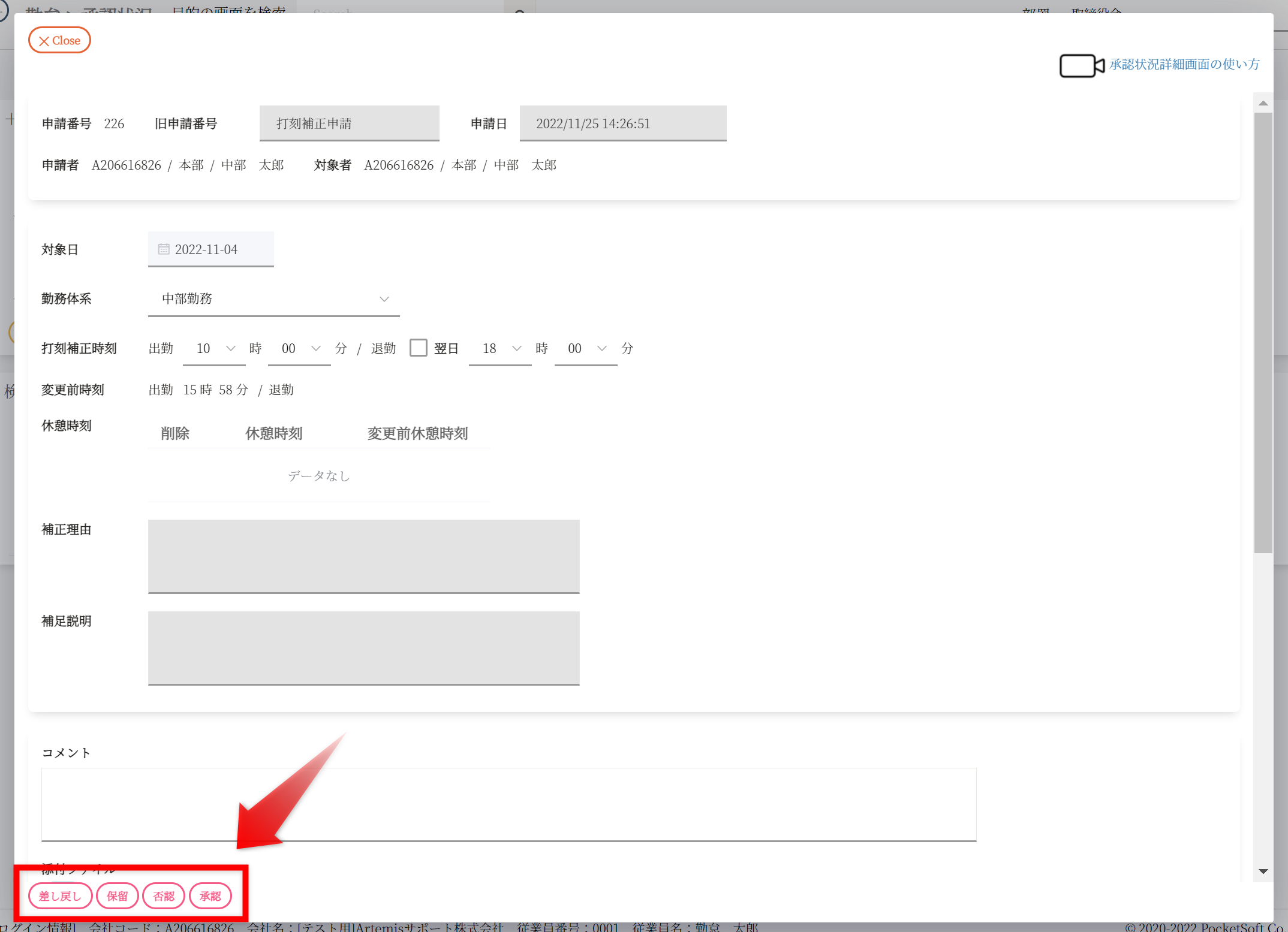Open 承認状況詳細画面の使い方 help link
The width and height of the screenshot is (1288, 932).
point(1184,64)
